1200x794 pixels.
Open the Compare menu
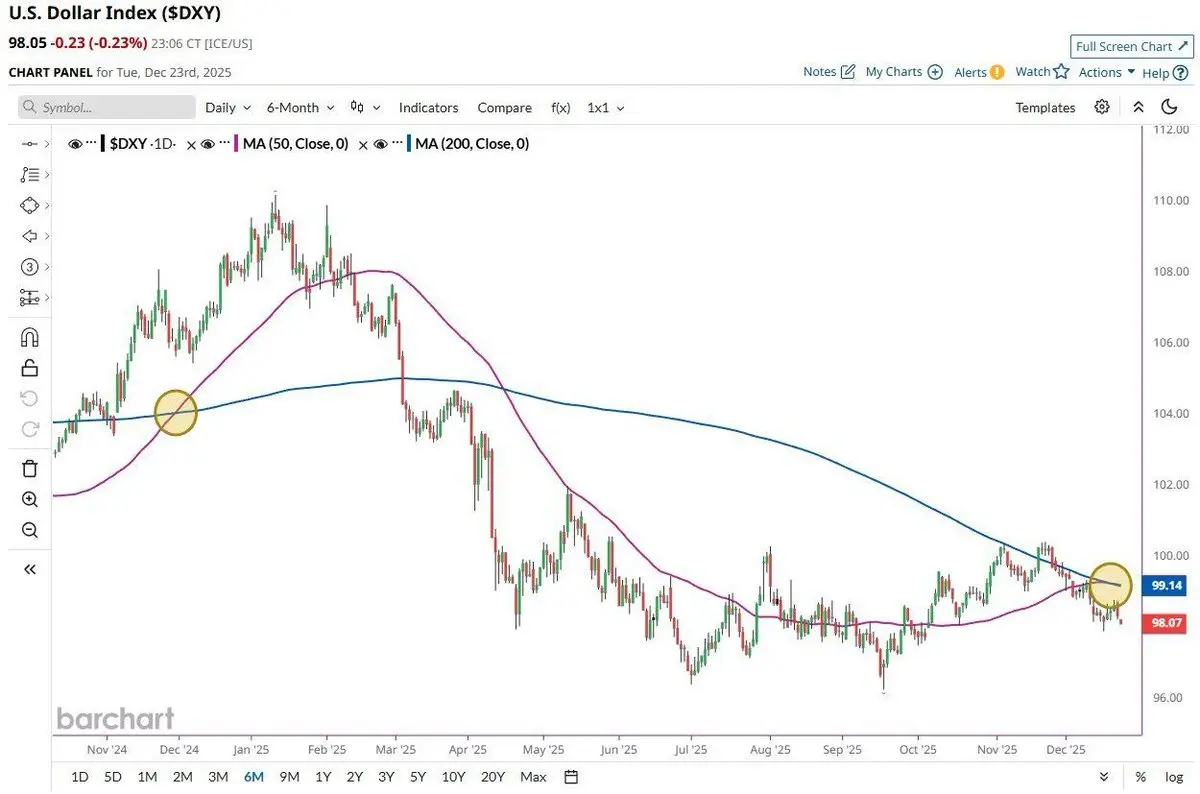pos(505,107)
